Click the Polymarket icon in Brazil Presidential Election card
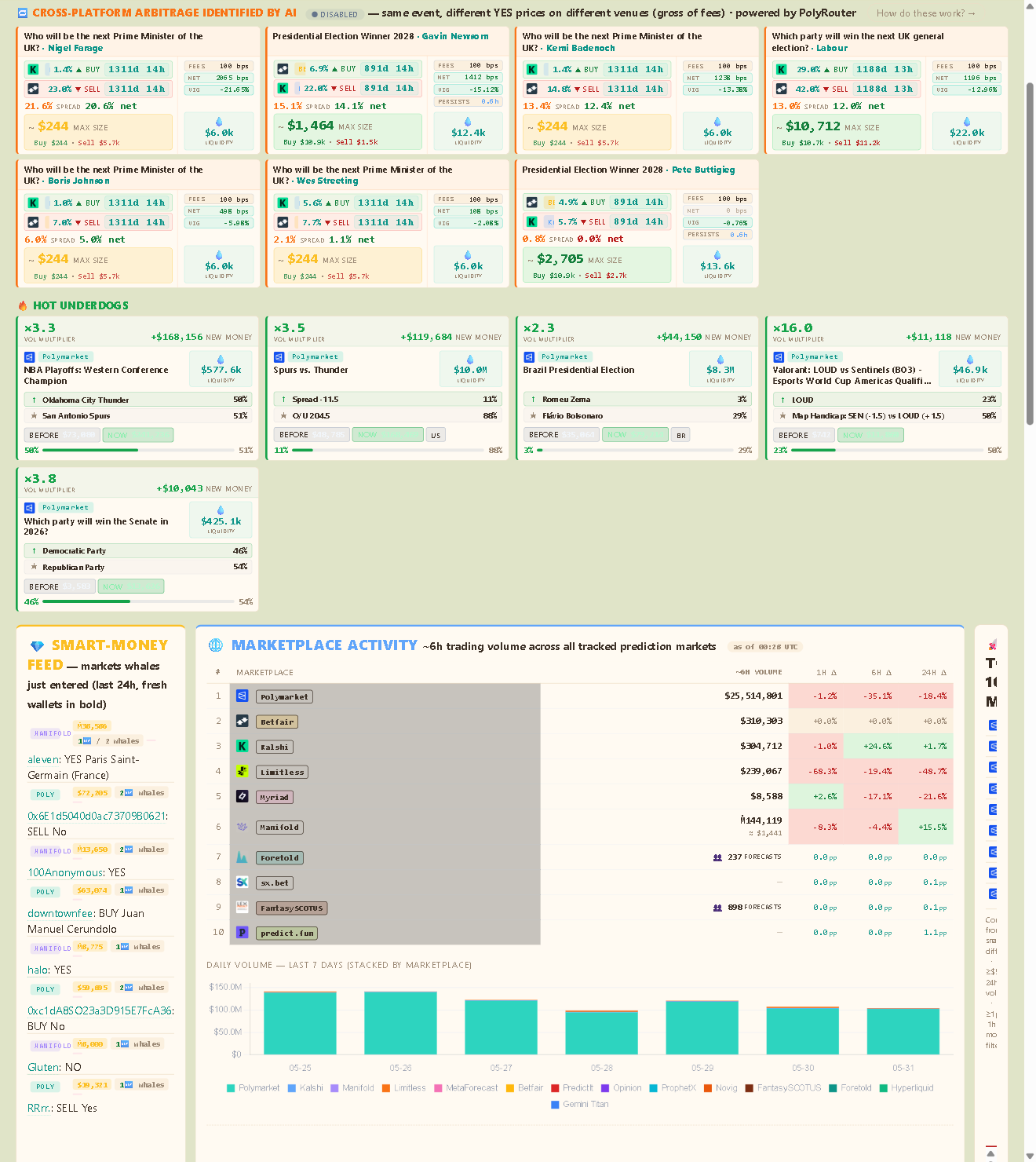Screen dimensions: 1036x1162 [528, 357]
